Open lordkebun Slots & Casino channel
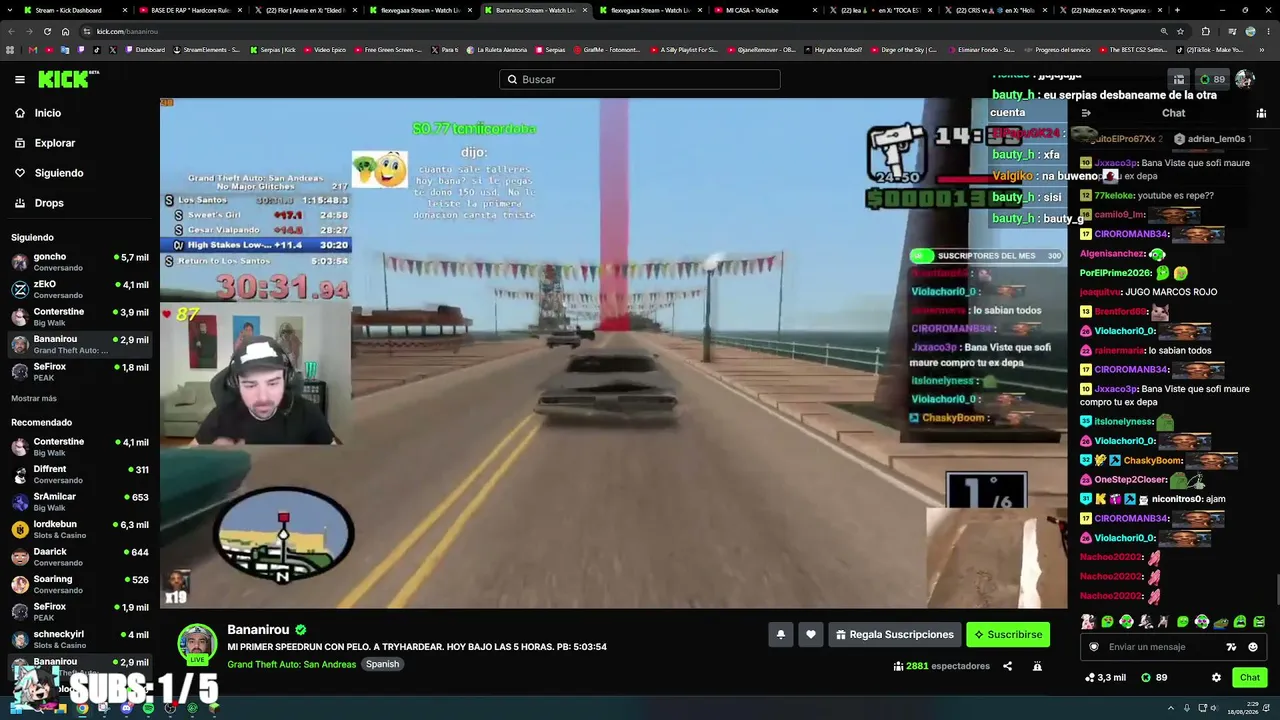1280x720 pixels. click(x=80, y=529)
